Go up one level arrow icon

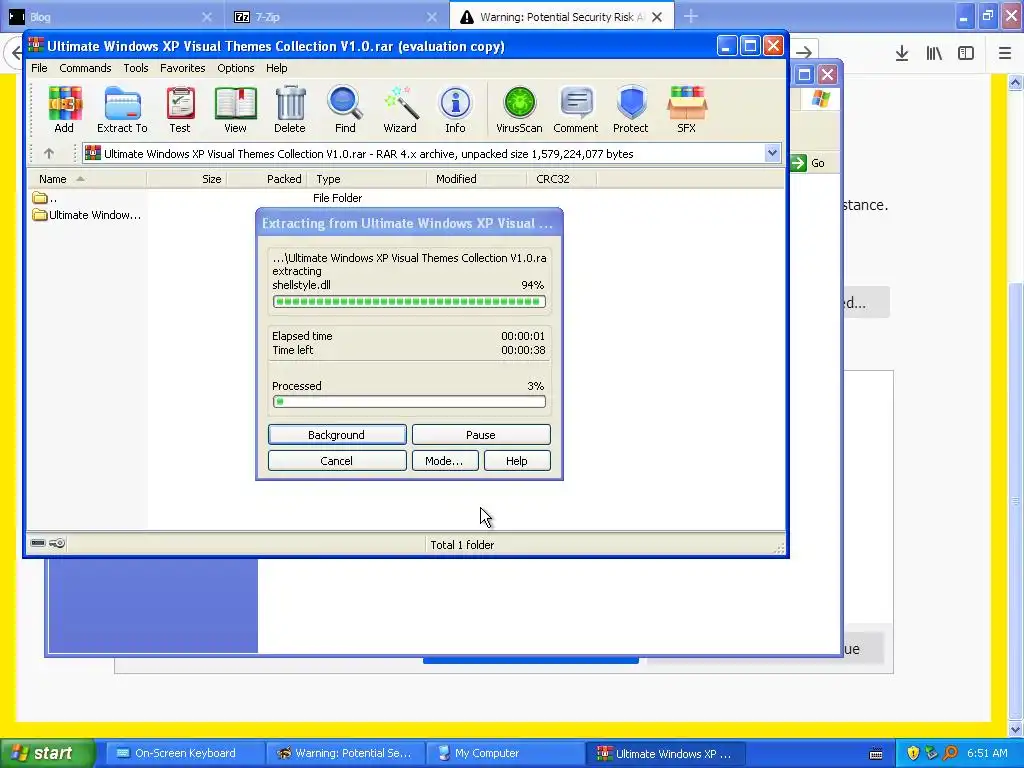tap(48, 153)
